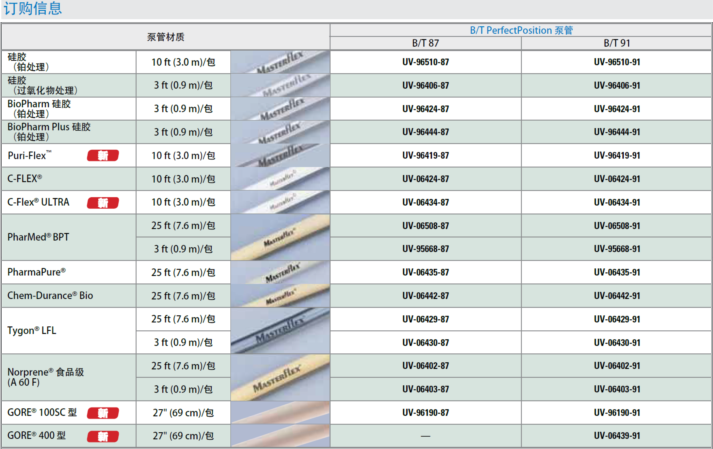Screen dimensions: 713x449
Task: Select part number UV-96190-91
Action: [617, 413]
